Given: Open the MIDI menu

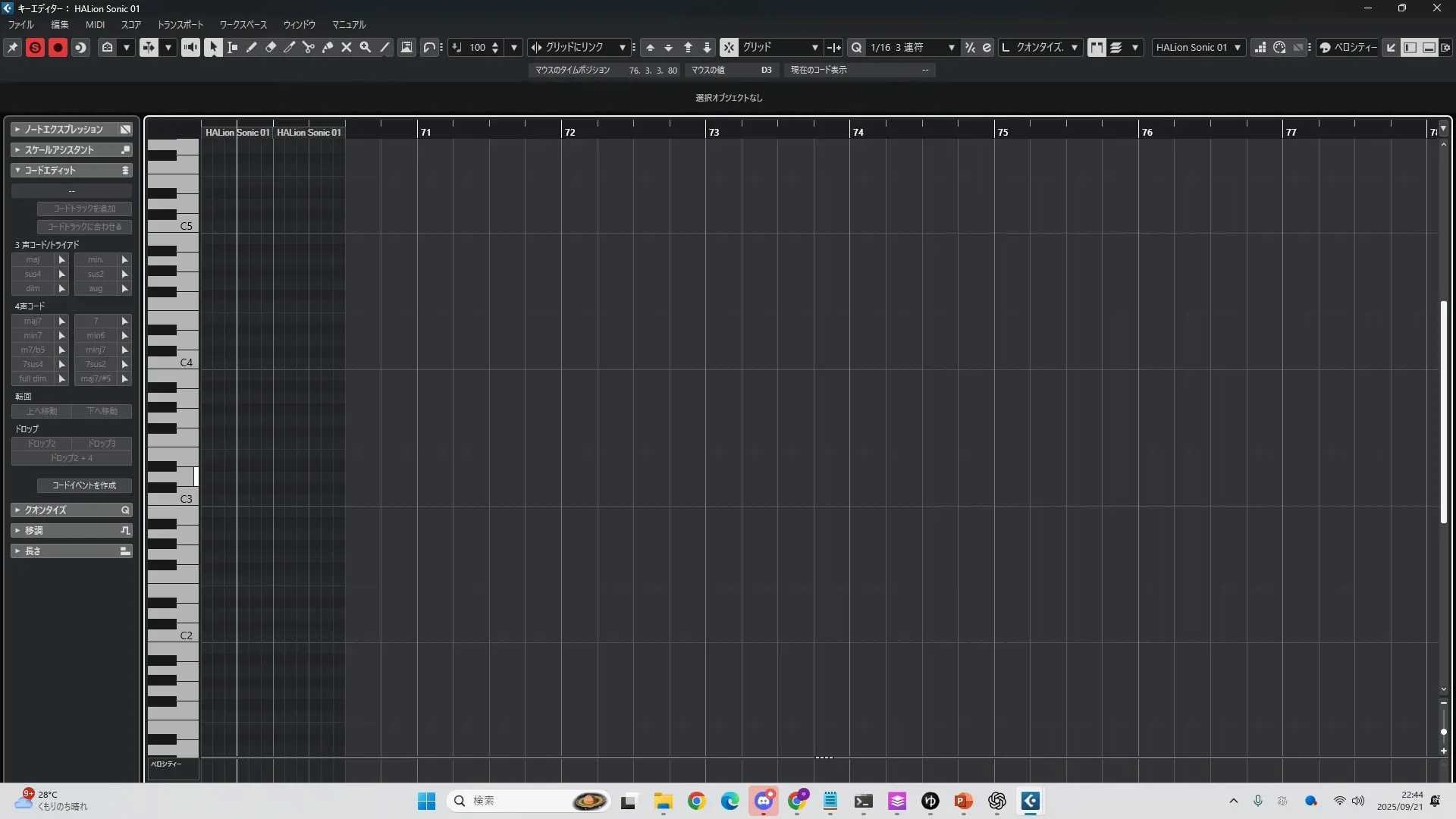Looking at the screenshot, I should click(95, 24).
